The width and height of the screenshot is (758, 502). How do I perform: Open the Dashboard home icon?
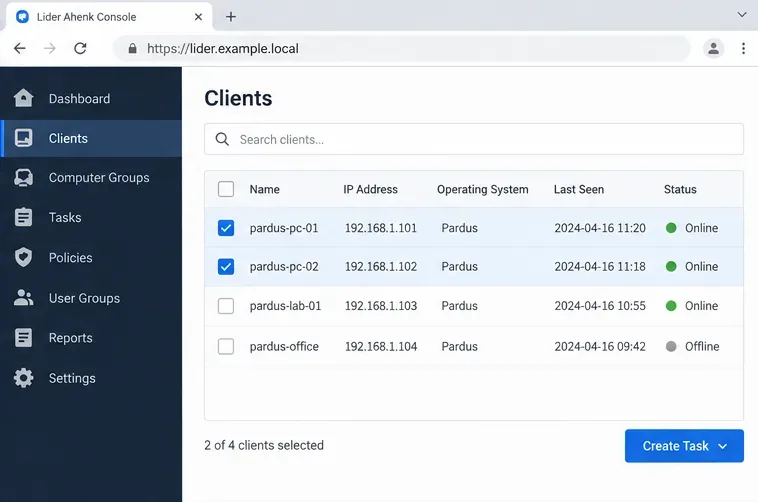pos(23,98)
